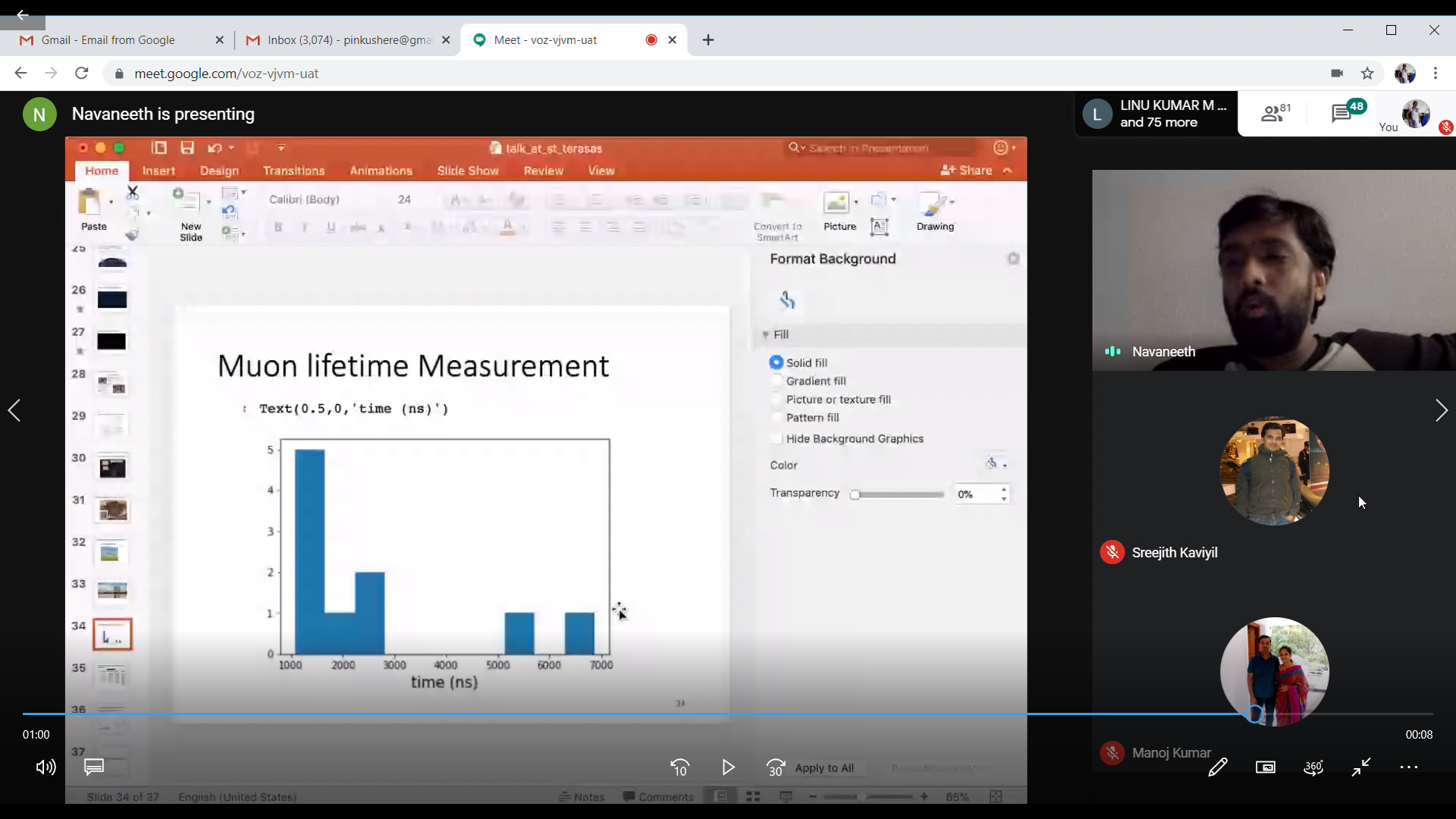Viewport: 1456px width, 819px height.
Task: Click the Transparency 0% value field
Action: pyautogui.click(x=975, y=494)
